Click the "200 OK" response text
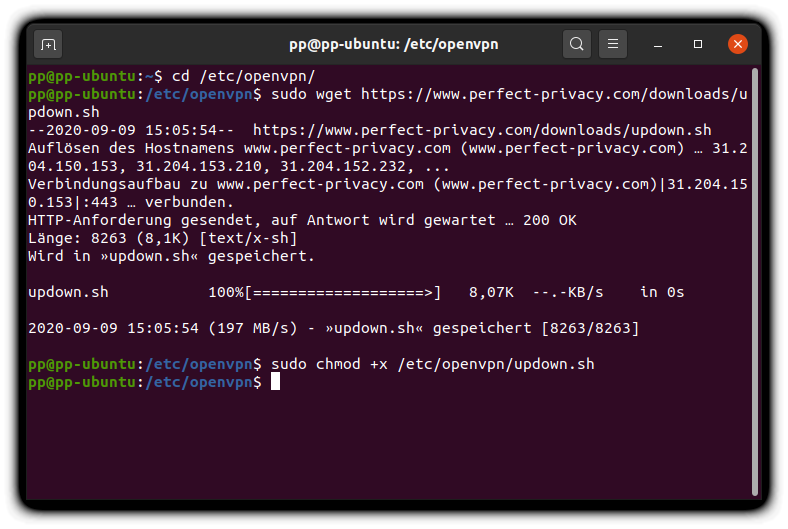The height and width of the screenshot is (529, 788). tap(550, 221)
